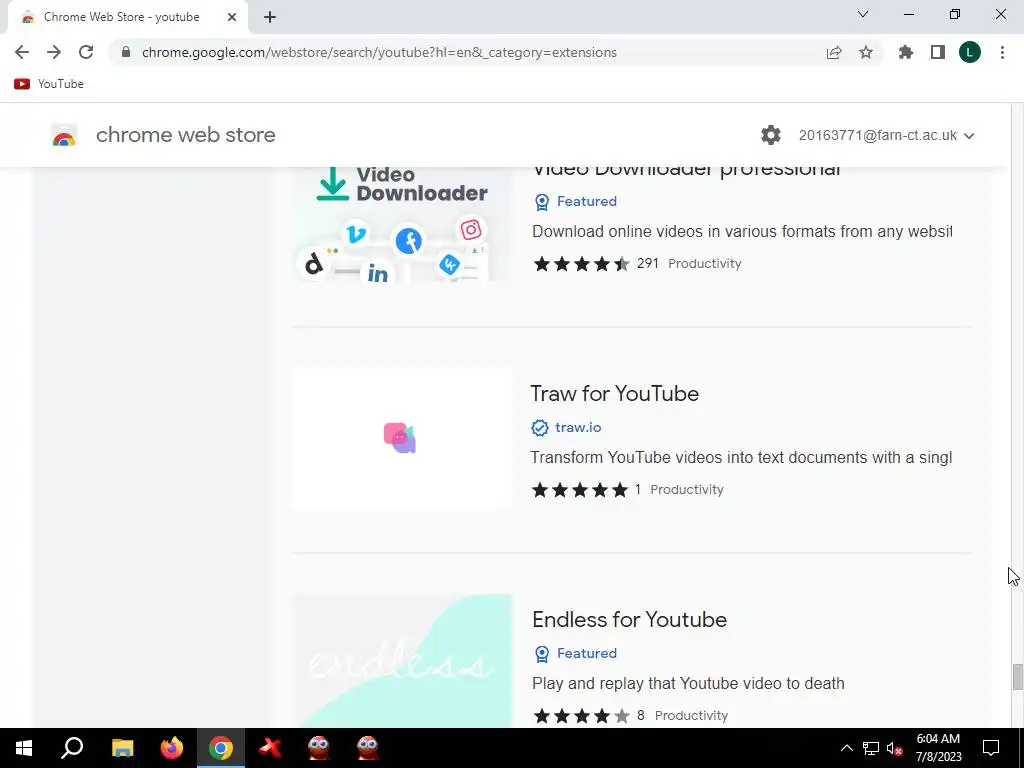This screenshot has width=1024, height=768.
Task: Click Featured badge on Endless for Youtube
Action: (x=575, y=653)
